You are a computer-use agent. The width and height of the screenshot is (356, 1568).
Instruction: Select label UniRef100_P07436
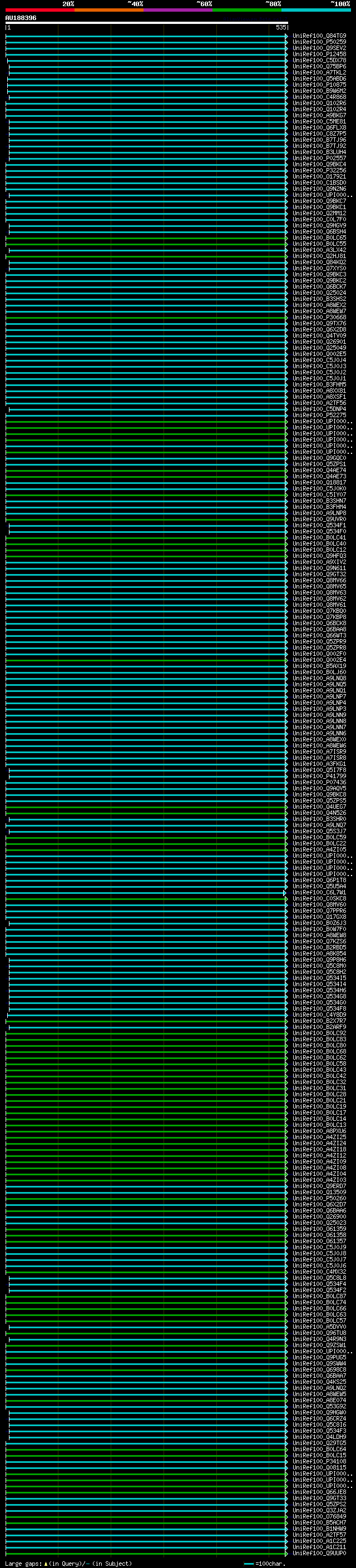pyautogui.click(x=319, y=782)
